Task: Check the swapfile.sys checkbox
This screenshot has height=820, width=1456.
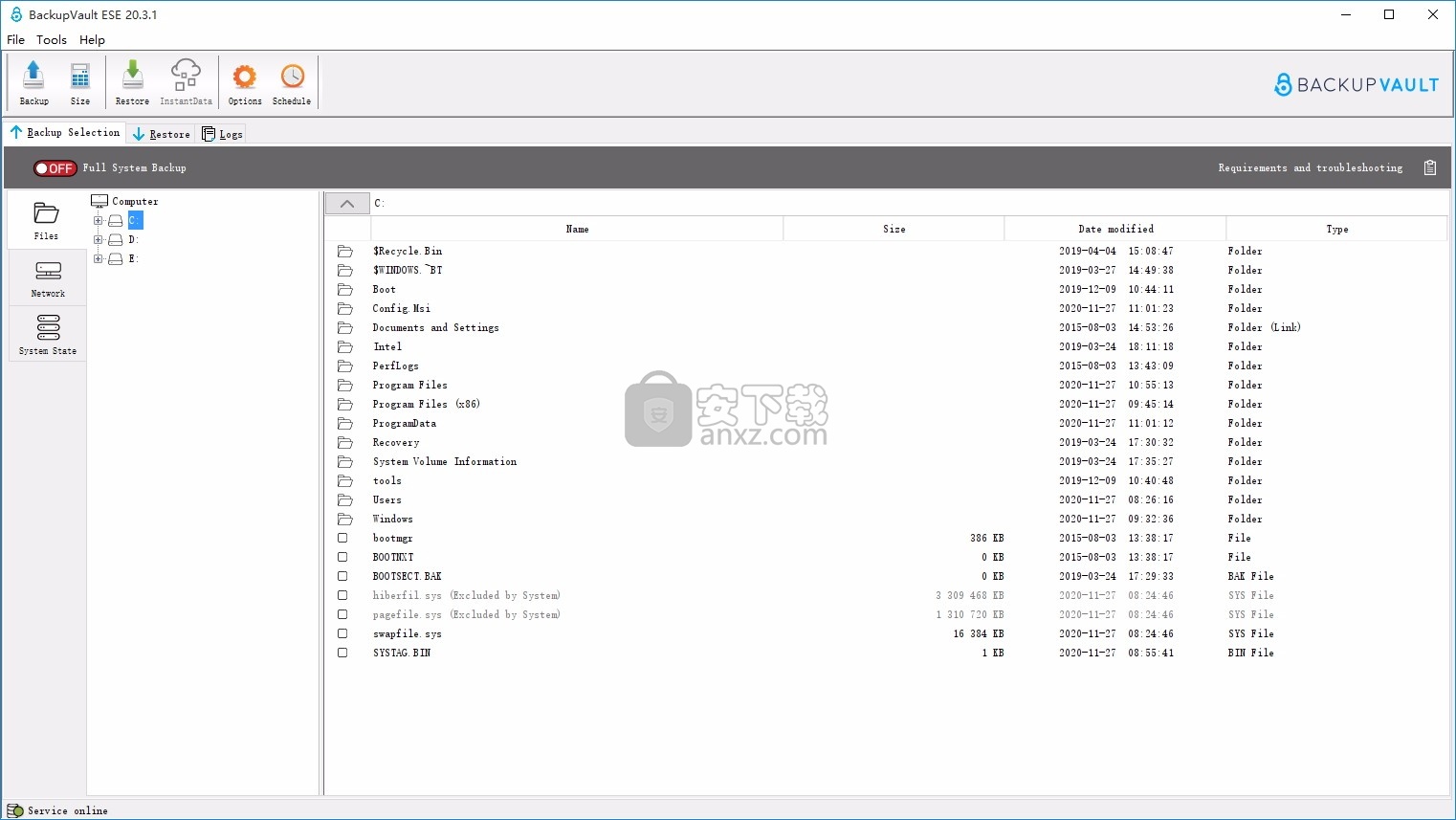Action: [342, 633]
